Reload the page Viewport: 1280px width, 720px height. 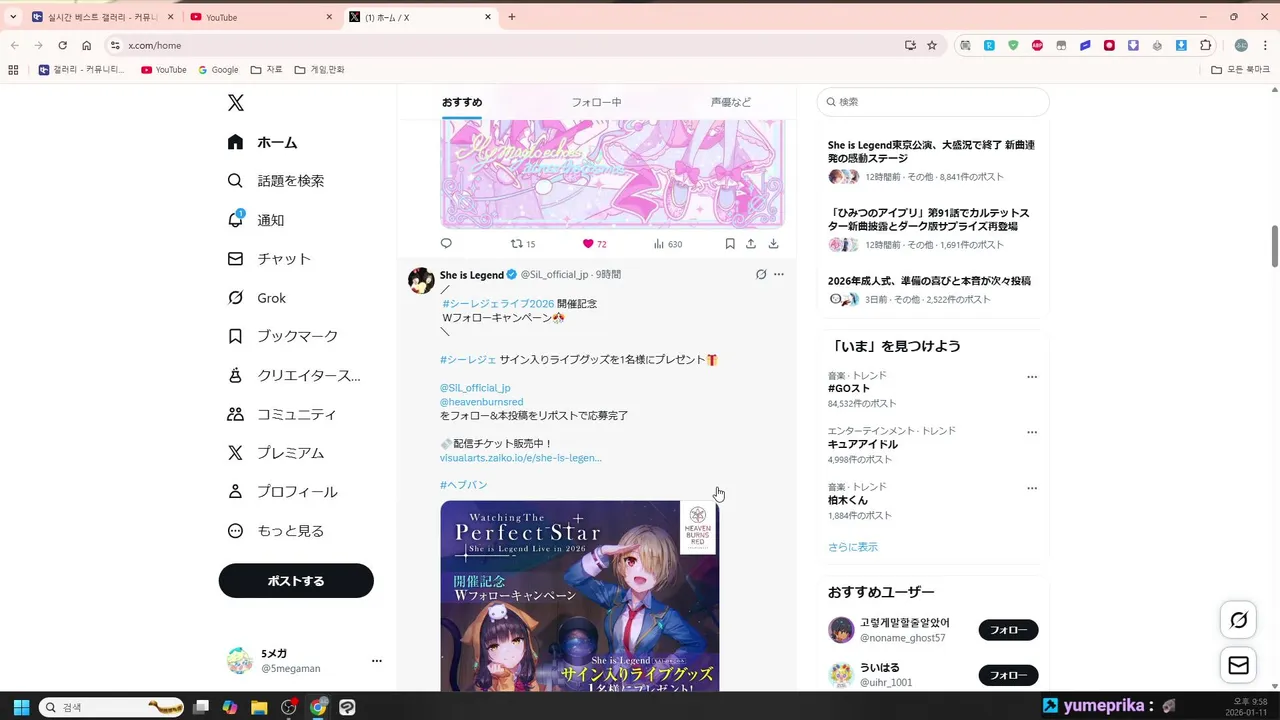(x=62, y=45)
